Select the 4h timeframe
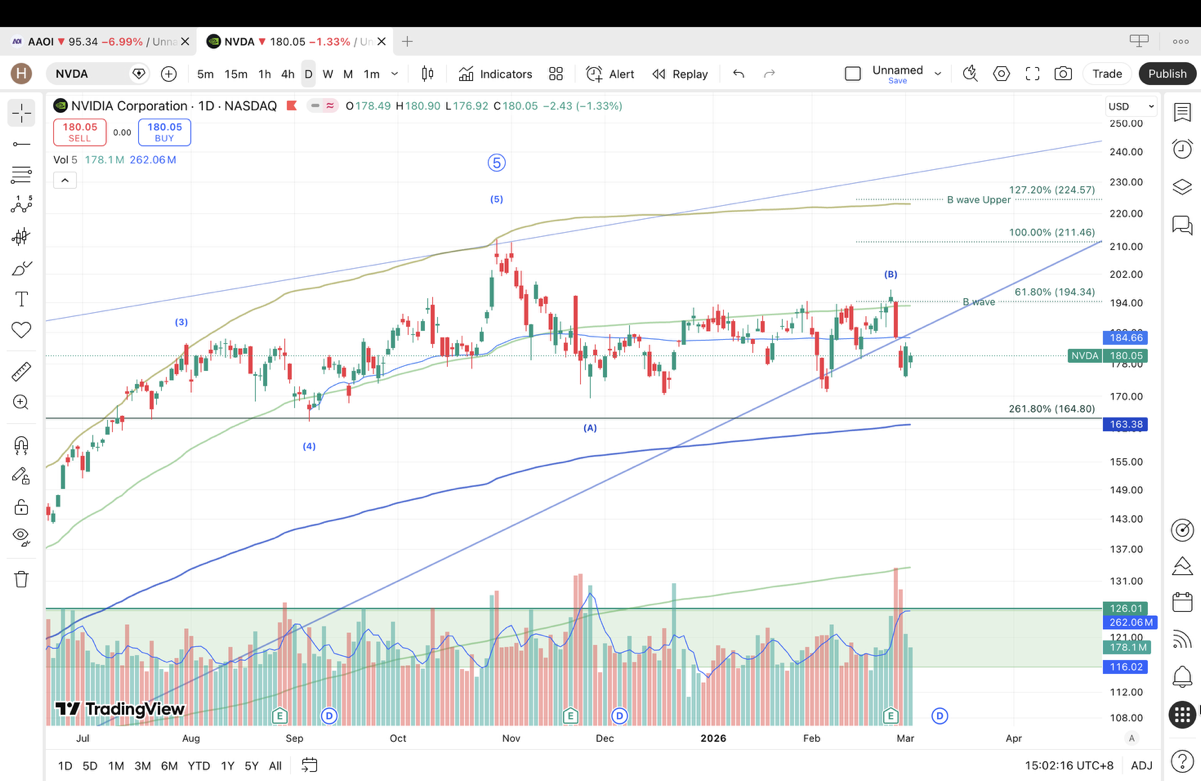This screenshot has height=781, width=1201. [x=287, y=74]
